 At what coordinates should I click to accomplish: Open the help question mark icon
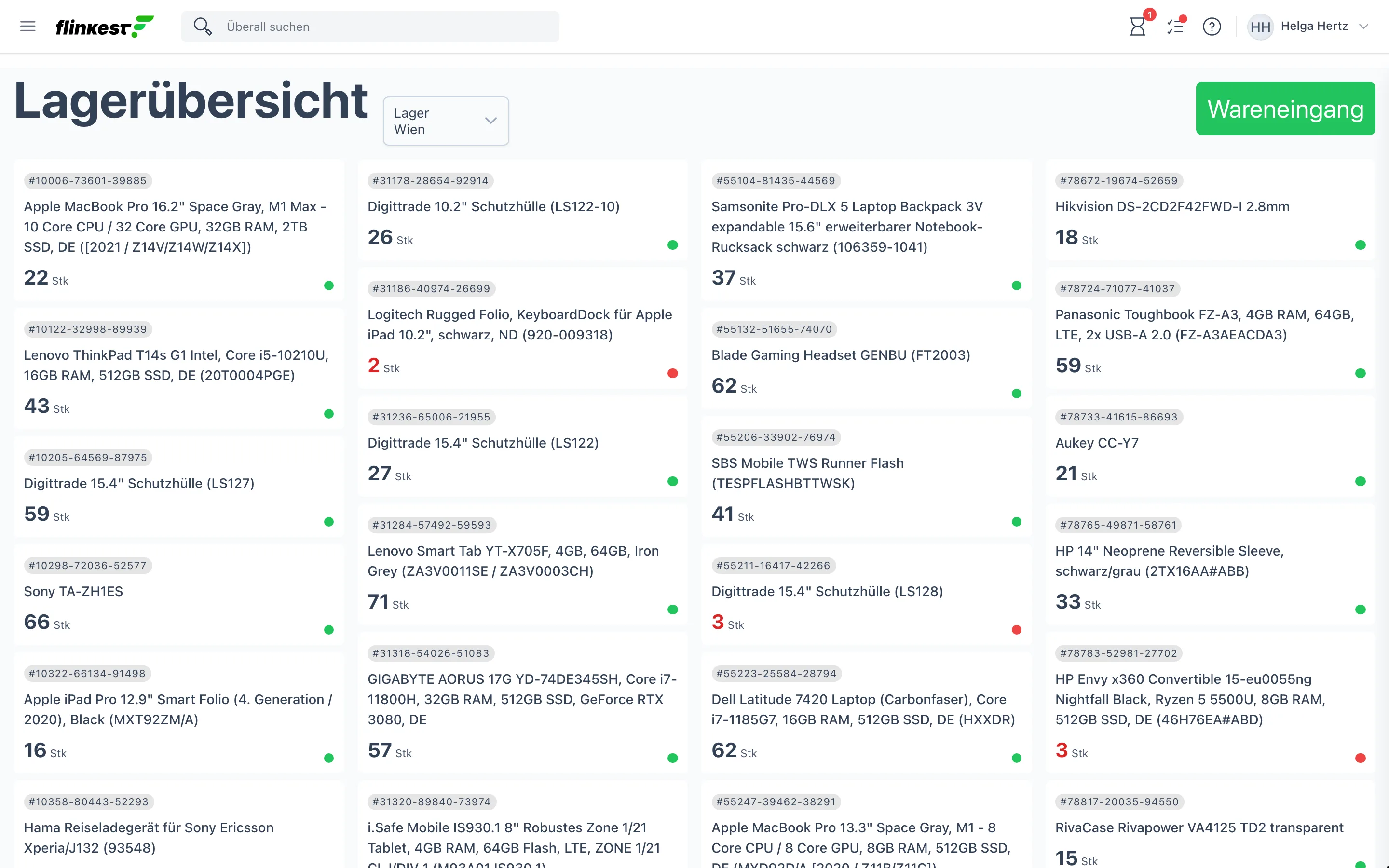click(1212, 27)
